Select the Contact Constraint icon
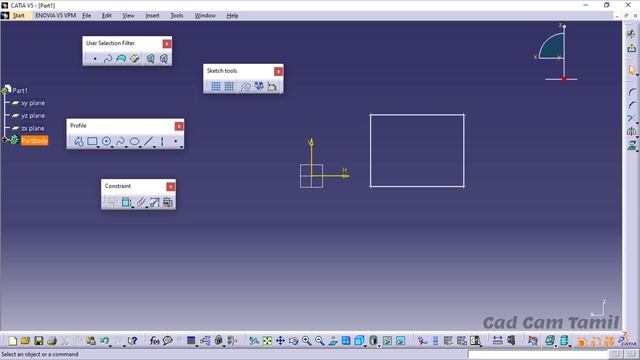640x360 pixels. [x=140, y=202]
